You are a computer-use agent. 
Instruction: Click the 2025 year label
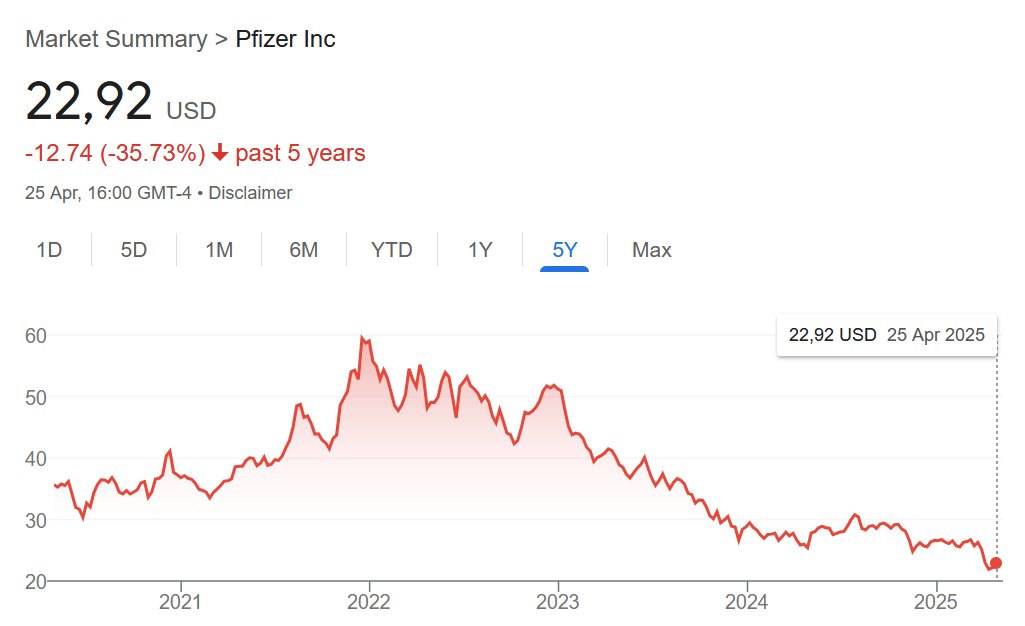pyautogui.click(x=935, y=602)
